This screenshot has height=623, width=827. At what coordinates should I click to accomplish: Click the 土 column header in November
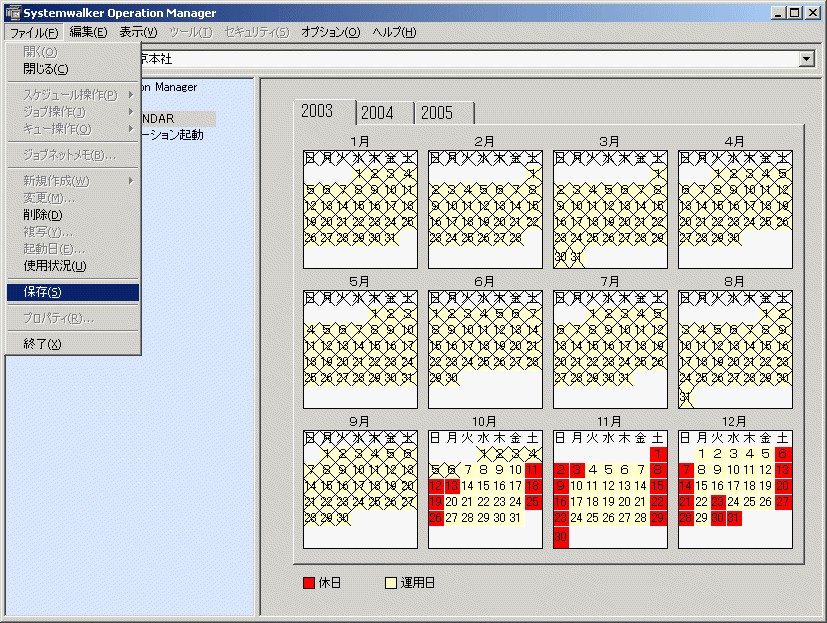point(658,438)
